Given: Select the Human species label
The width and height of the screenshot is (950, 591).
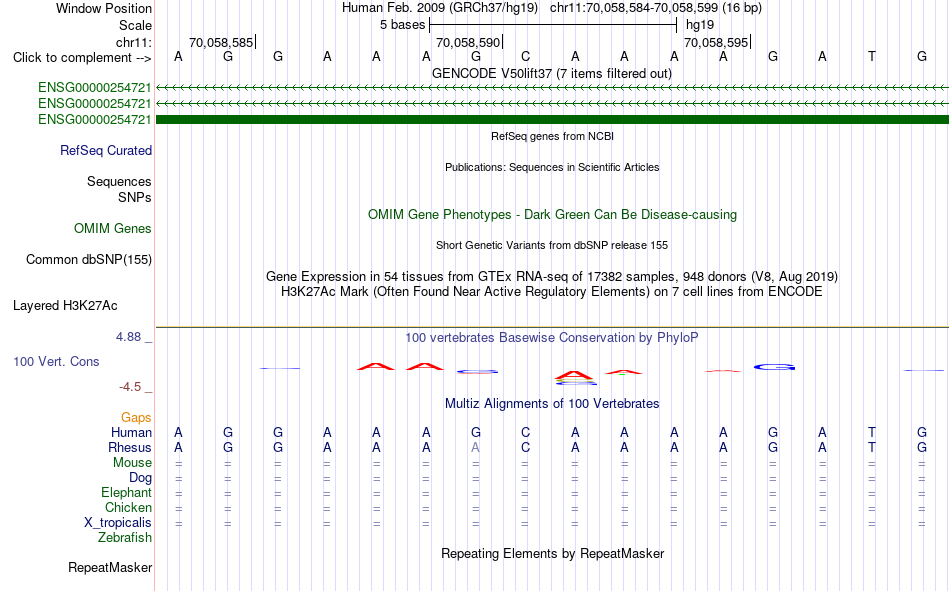Looking at the screenshot, I should 131,432.
